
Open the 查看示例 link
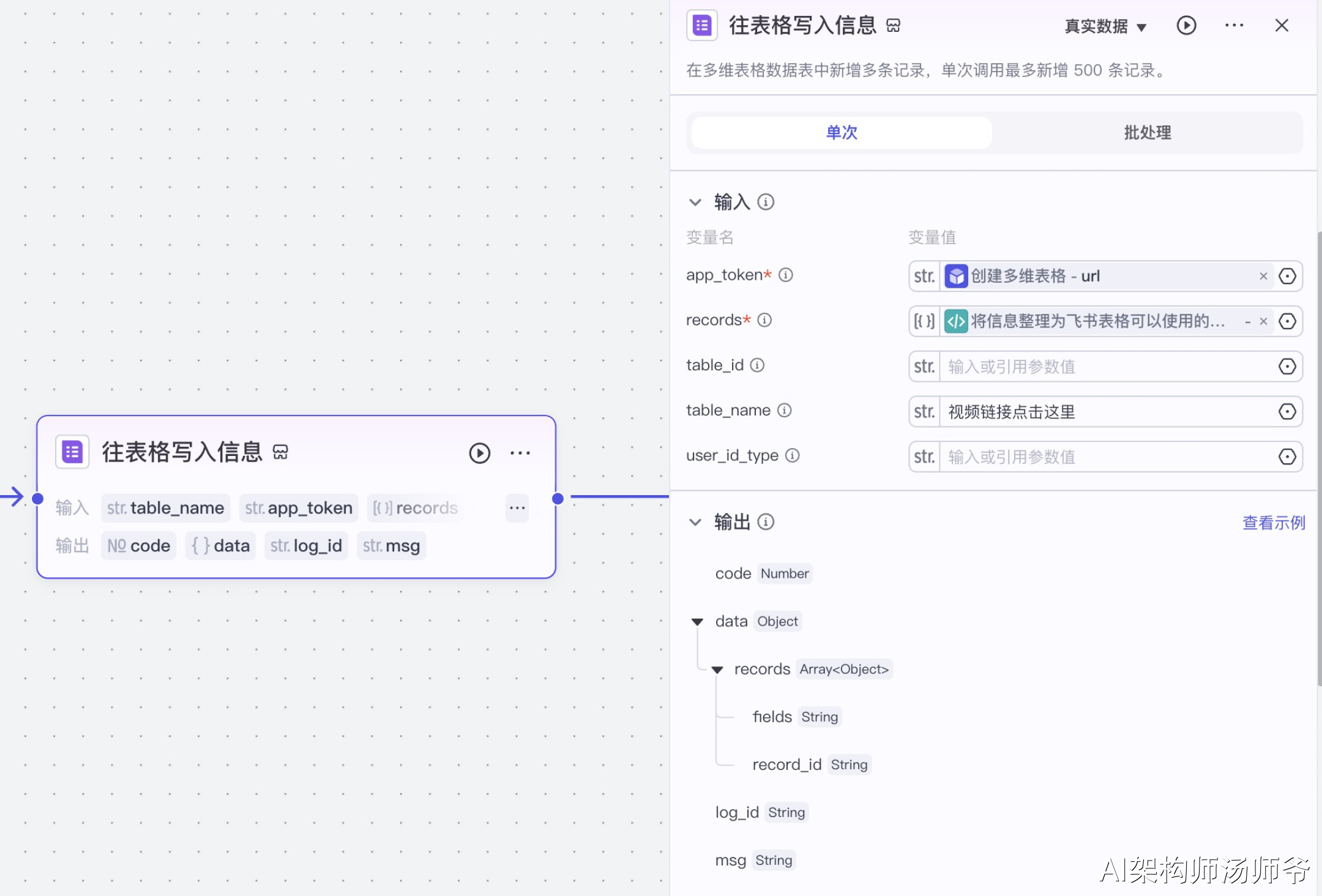1273,523
